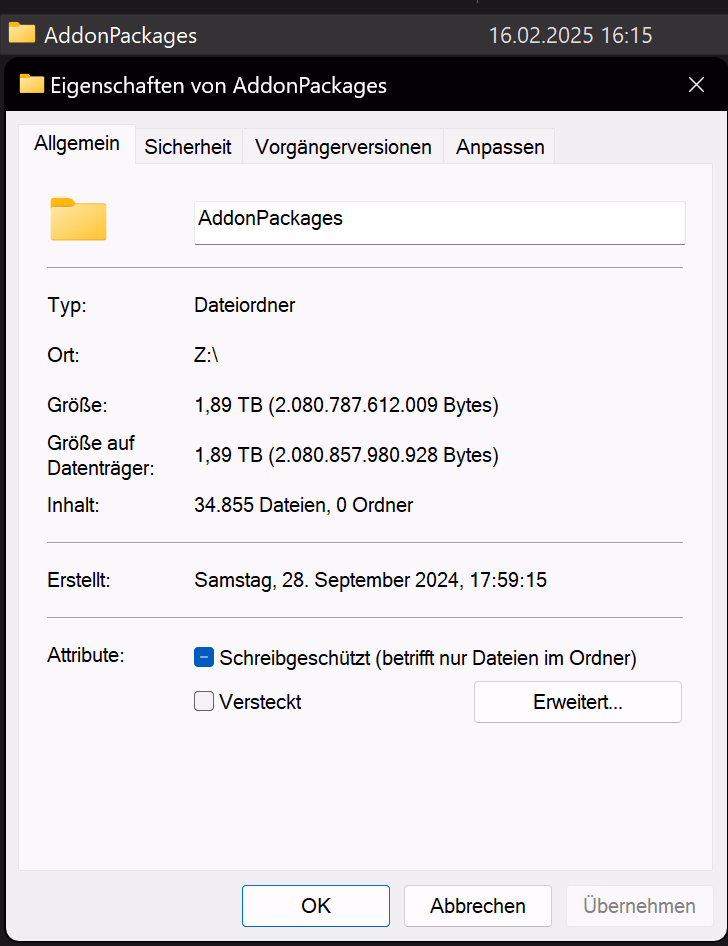The image size is (728, 946).
Task: Open the Vorgängerversionen tab
Action: [343, 147]
